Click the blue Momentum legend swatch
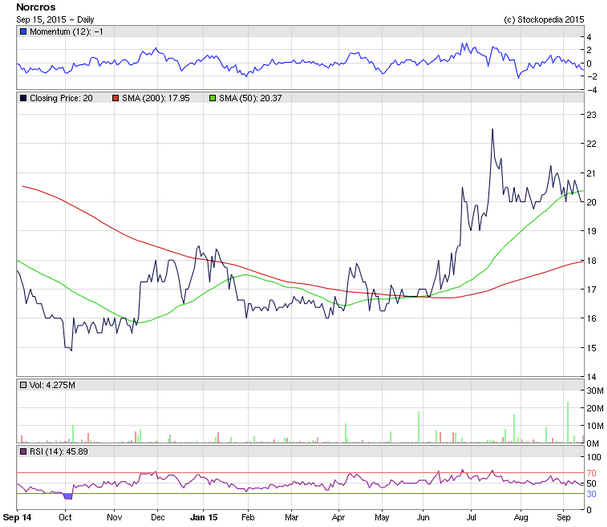Screen dimensions: 607x527 coord(23,32)
